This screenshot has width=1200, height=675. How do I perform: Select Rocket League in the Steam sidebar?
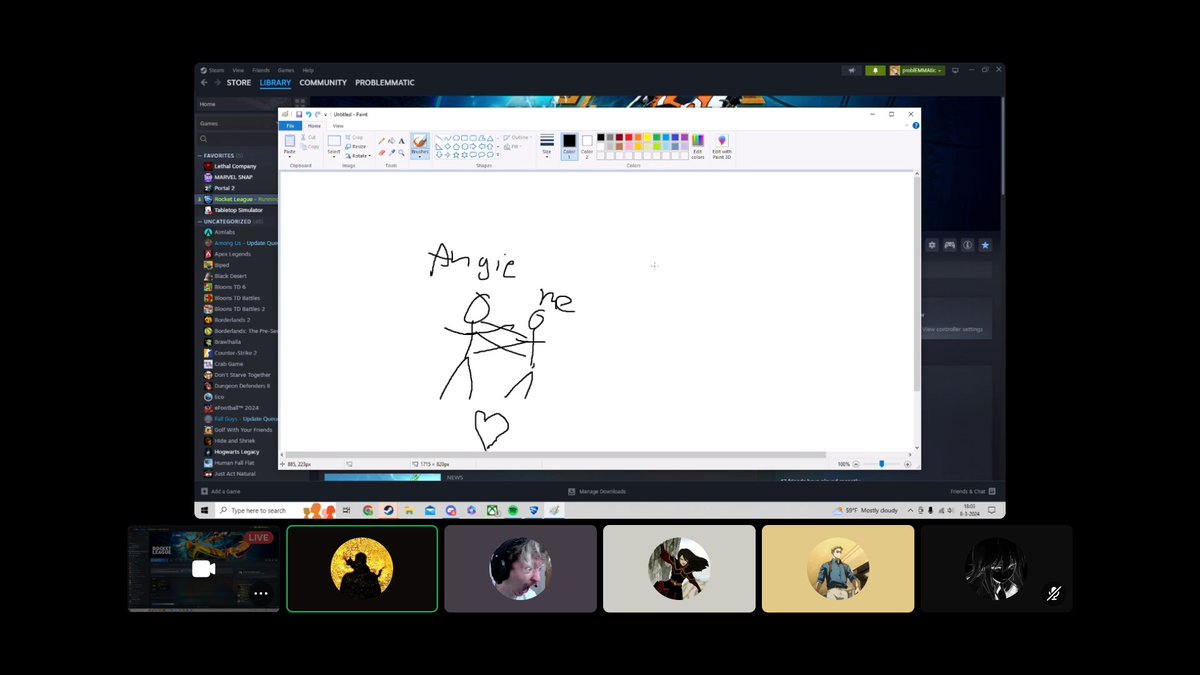click(234, 199)
